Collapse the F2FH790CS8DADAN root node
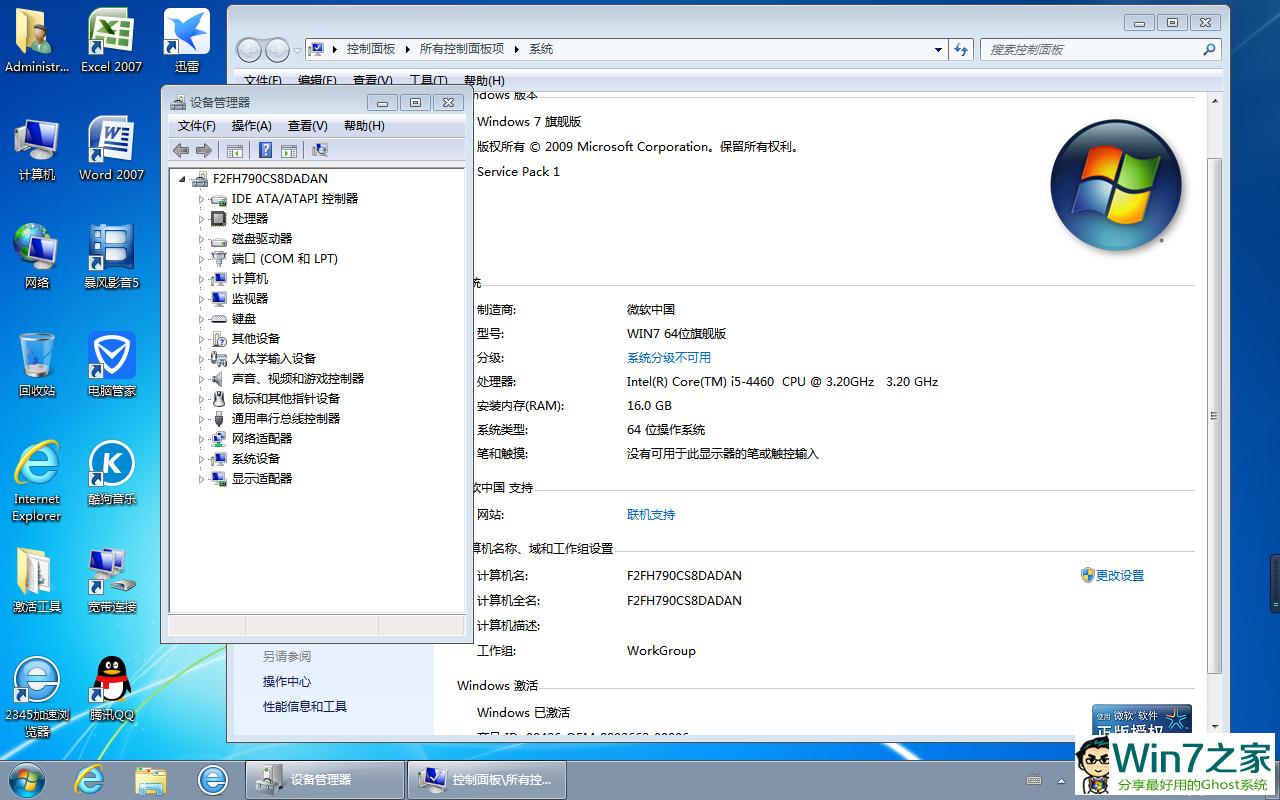Viewport: 1280px width, 800px height. point(182,179)
